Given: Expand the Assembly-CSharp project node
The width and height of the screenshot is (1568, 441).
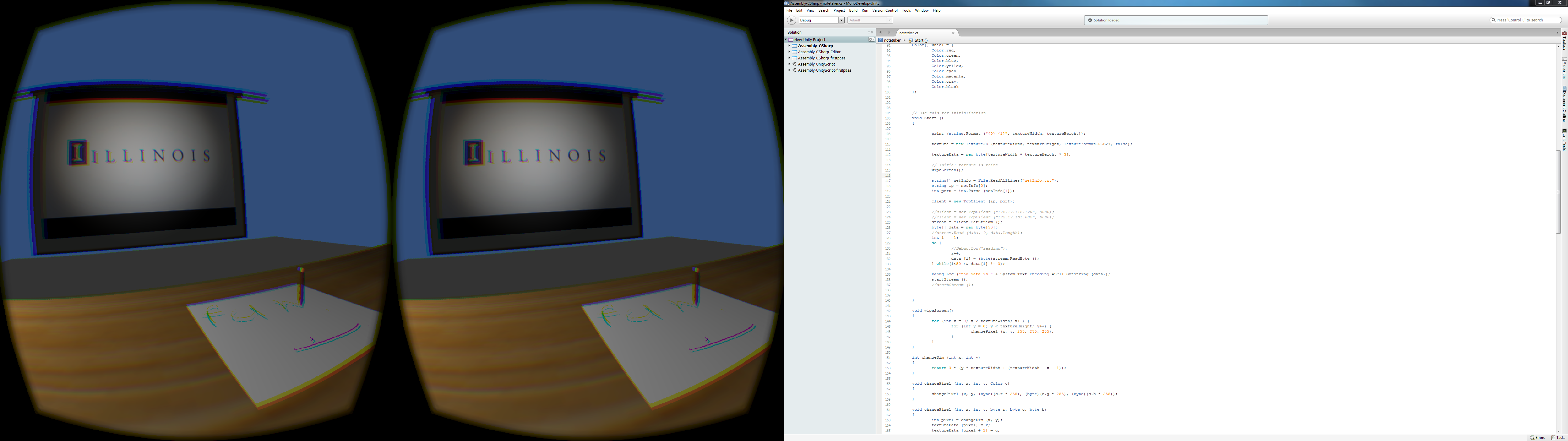Looking at the screenshot, I should pos(790,46).
